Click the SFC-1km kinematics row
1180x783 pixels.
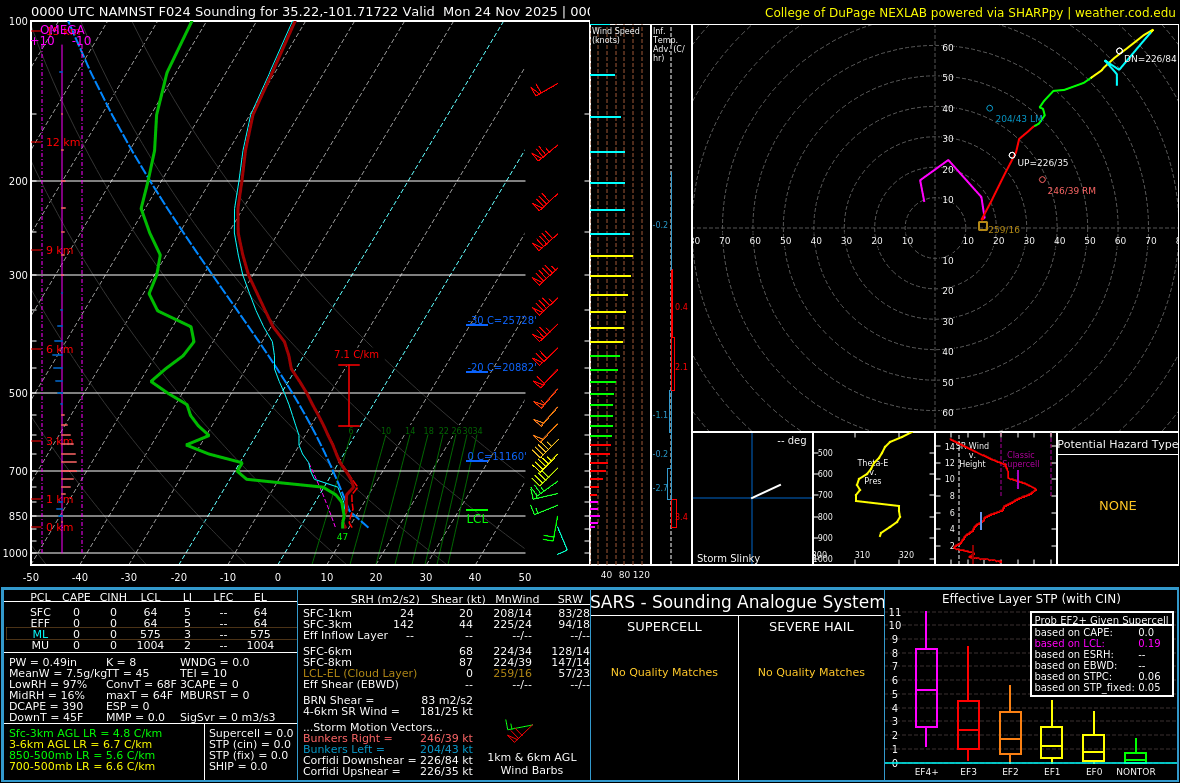(x=446, y=613)
